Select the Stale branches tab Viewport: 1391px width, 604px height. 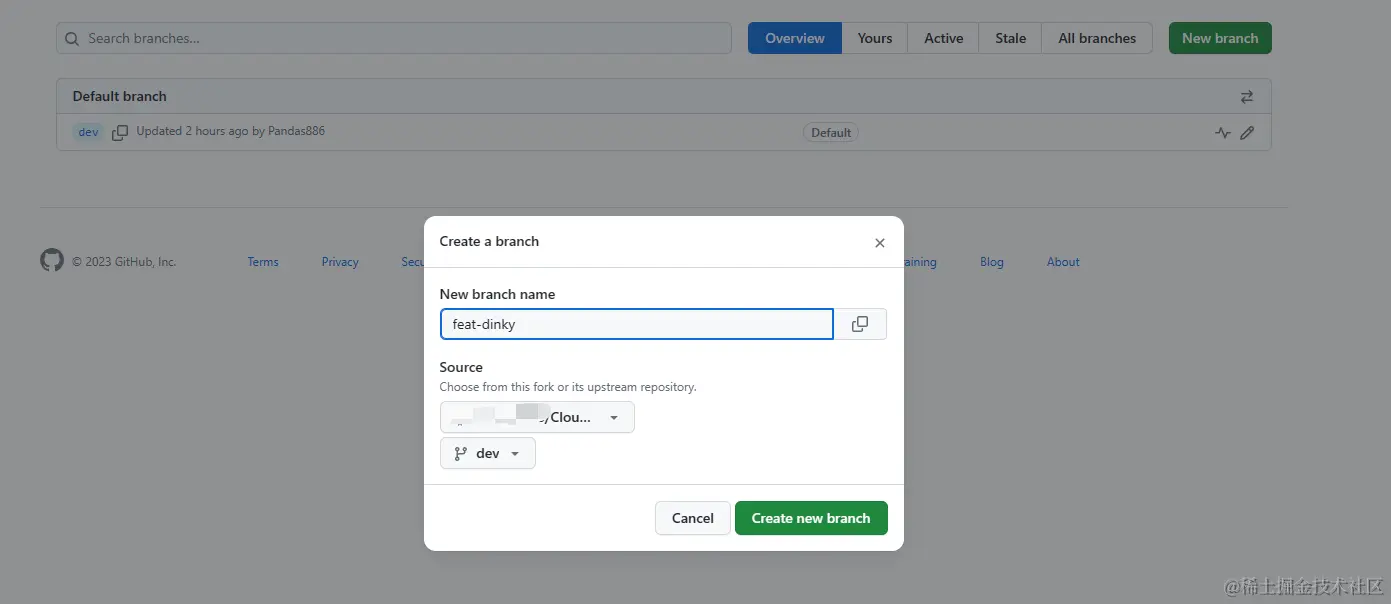tap(1010, 38)
